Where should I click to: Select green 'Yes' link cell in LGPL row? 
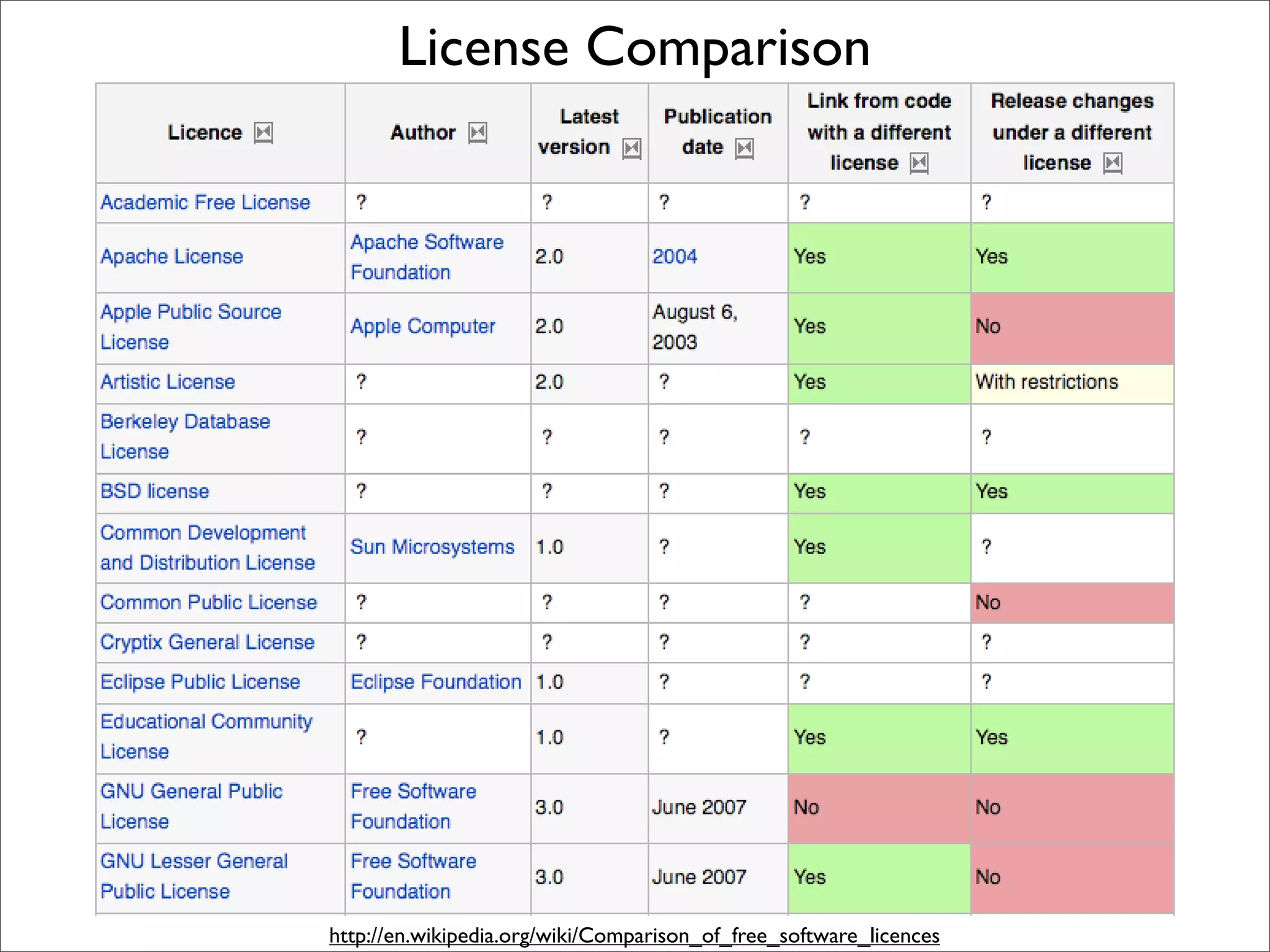(879, 878)
